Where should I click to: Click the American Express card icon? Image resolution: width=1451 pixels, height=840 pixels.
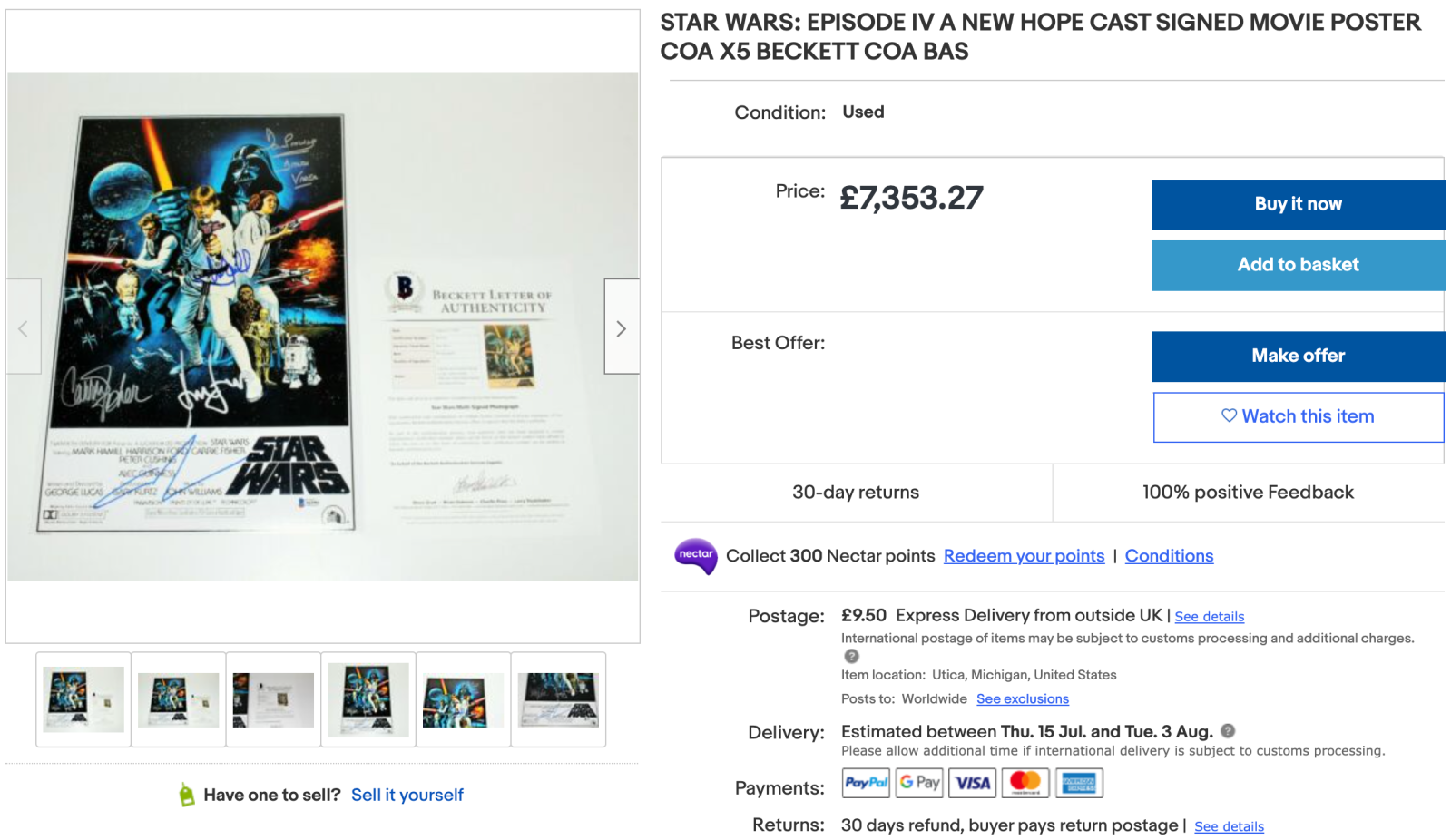pyautogui.click(x=1079, y=783)
